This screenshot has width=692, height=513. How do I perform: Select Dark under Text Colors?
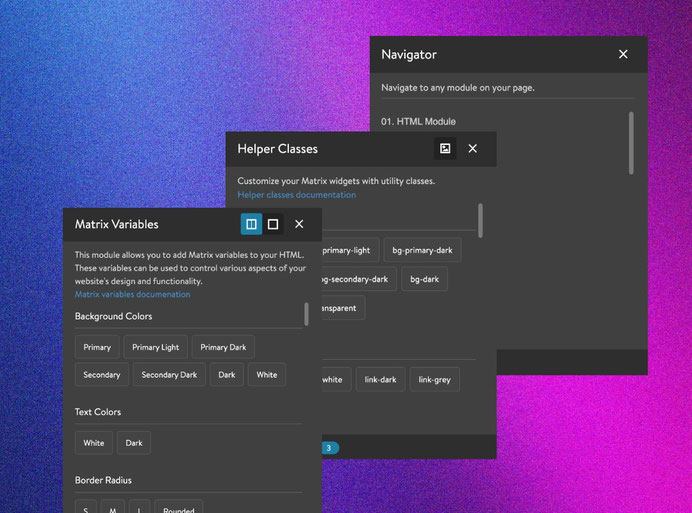(x=134, y=443)
